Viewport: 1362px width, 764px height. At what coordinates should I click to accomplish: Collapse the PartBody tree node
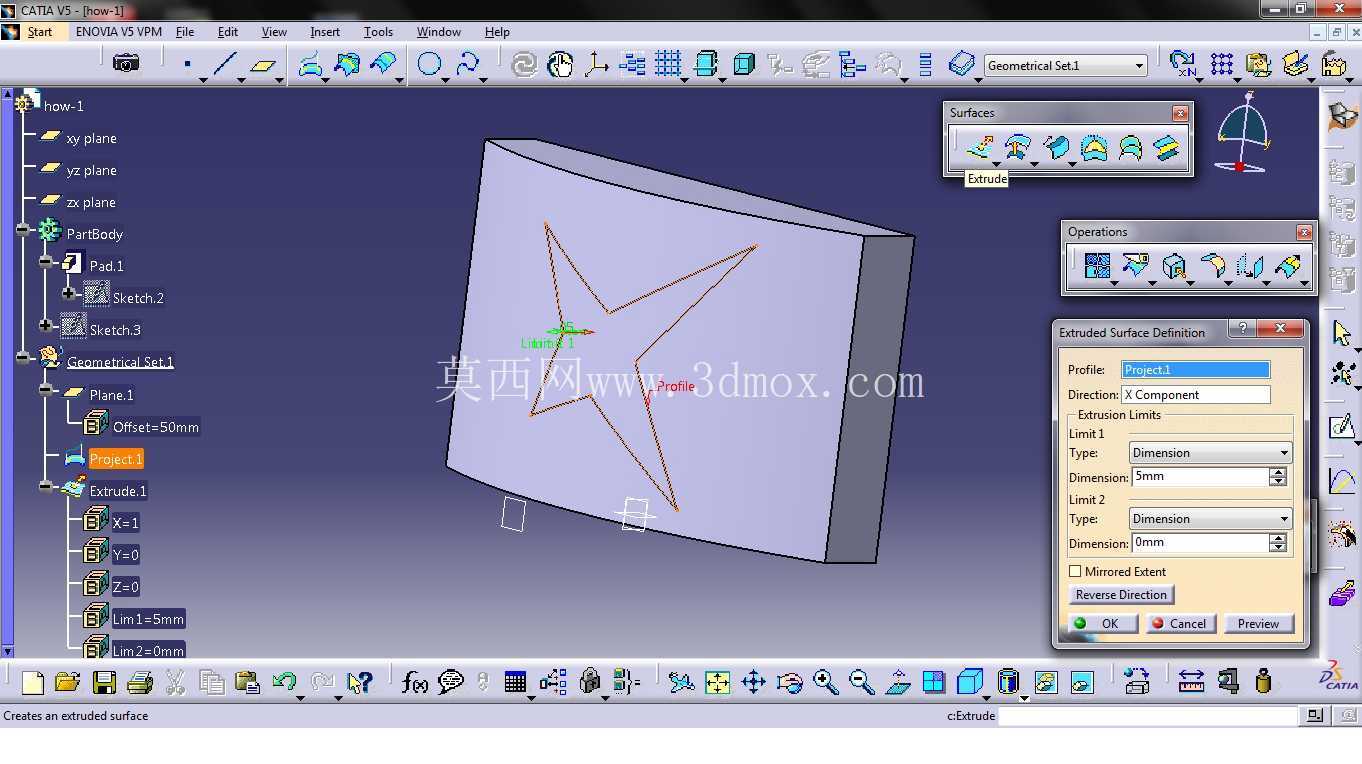[23, 230]
